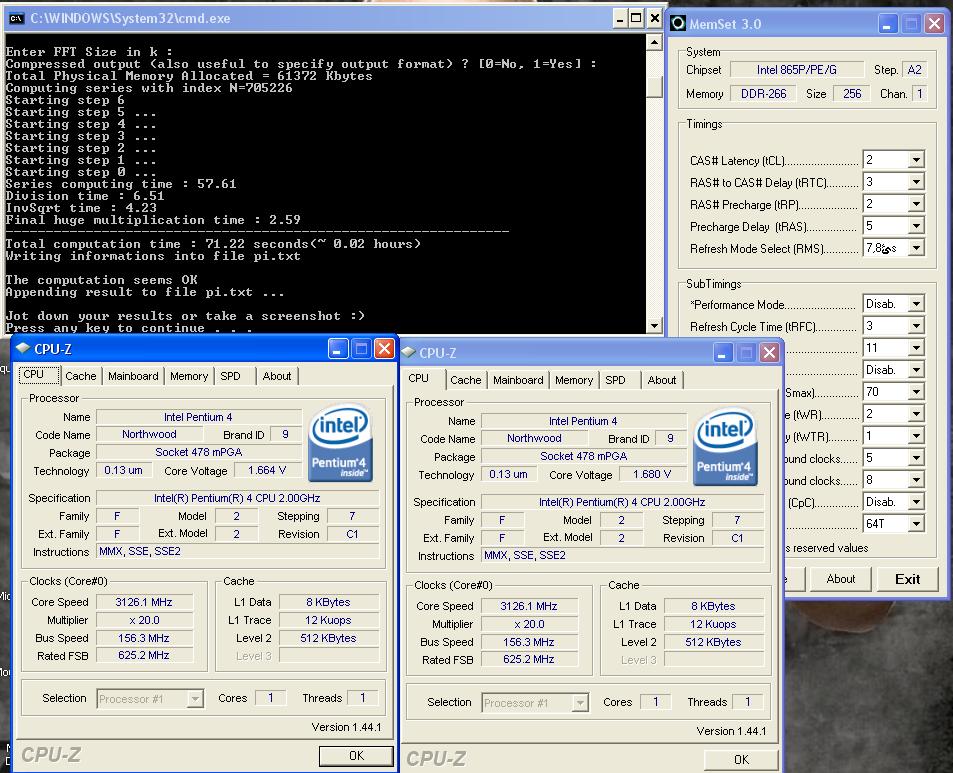
Task: Click Core Voltage 1.680 V in right CPU-Z
Action: [x=652, y=475]
